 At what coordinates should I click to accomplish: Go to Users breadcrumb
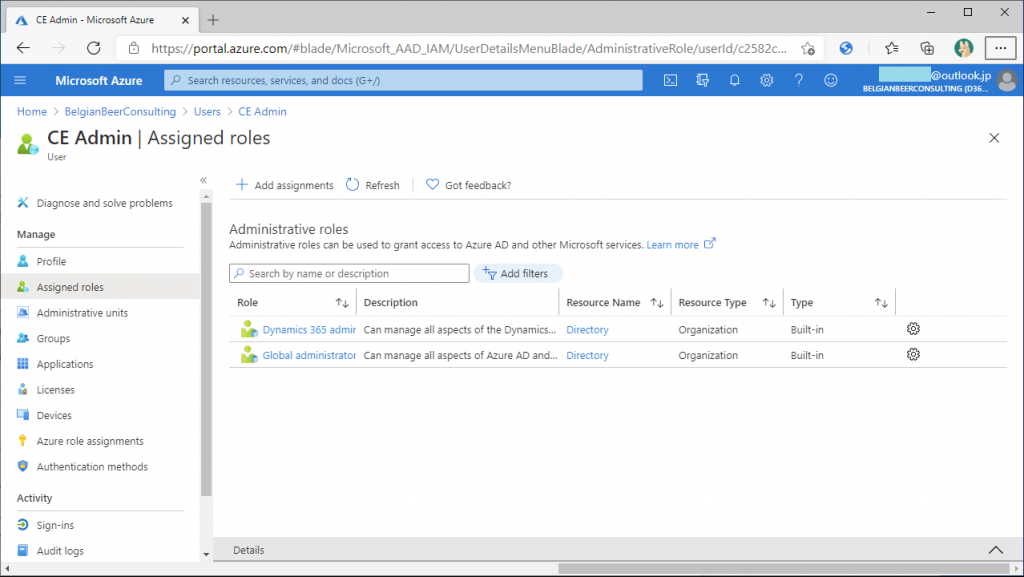click(x=207, y=112)
